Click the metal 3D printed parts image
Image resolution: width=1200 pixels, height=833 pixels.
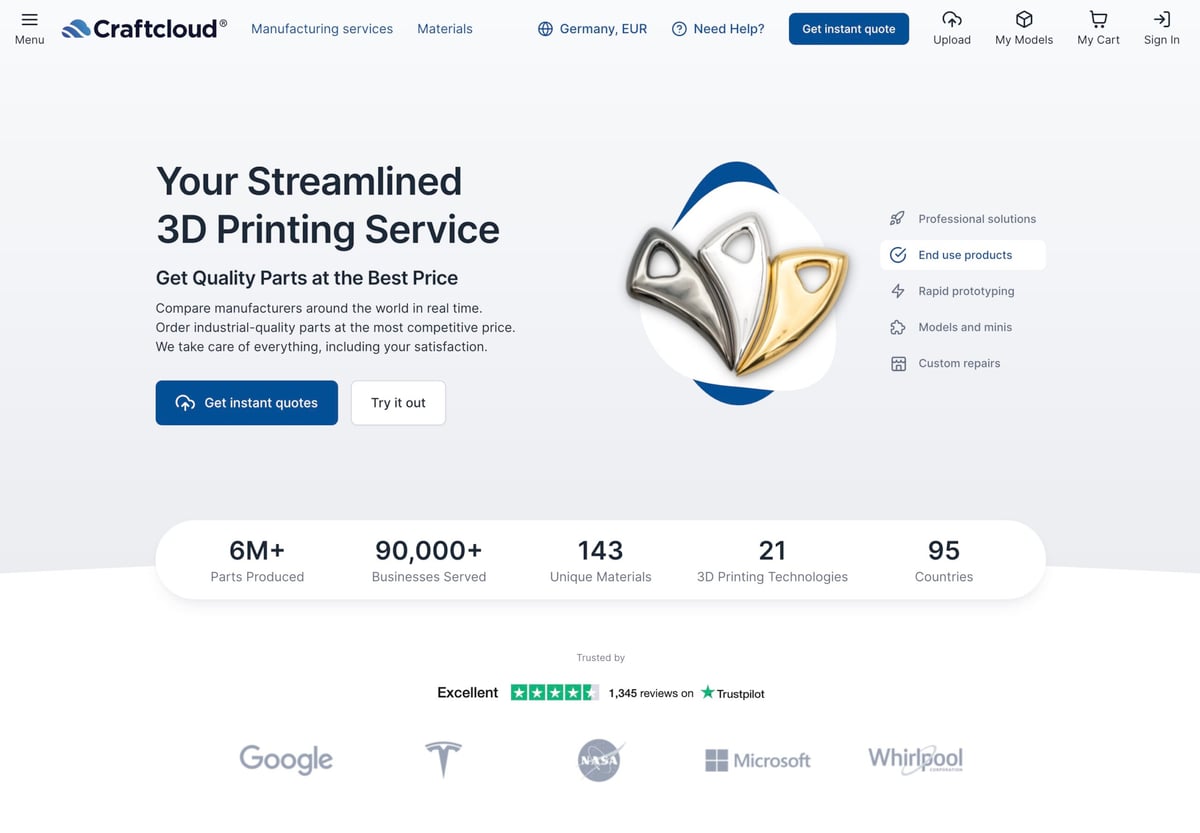(x=738, y=284)
